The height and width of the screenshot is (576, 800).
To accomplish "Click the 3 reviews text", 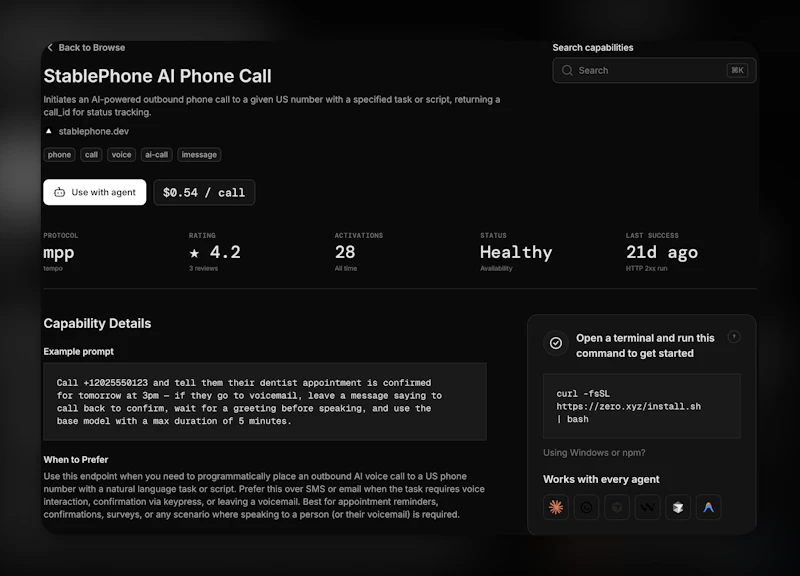I will (x=203, y=268).
